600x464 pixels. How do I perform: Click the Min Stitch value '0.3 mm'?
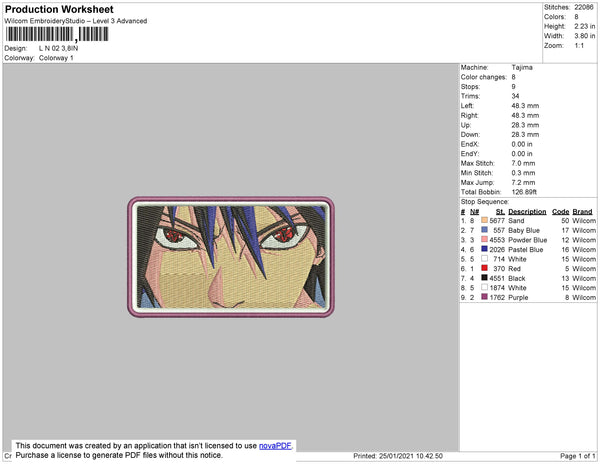[523, 173]
